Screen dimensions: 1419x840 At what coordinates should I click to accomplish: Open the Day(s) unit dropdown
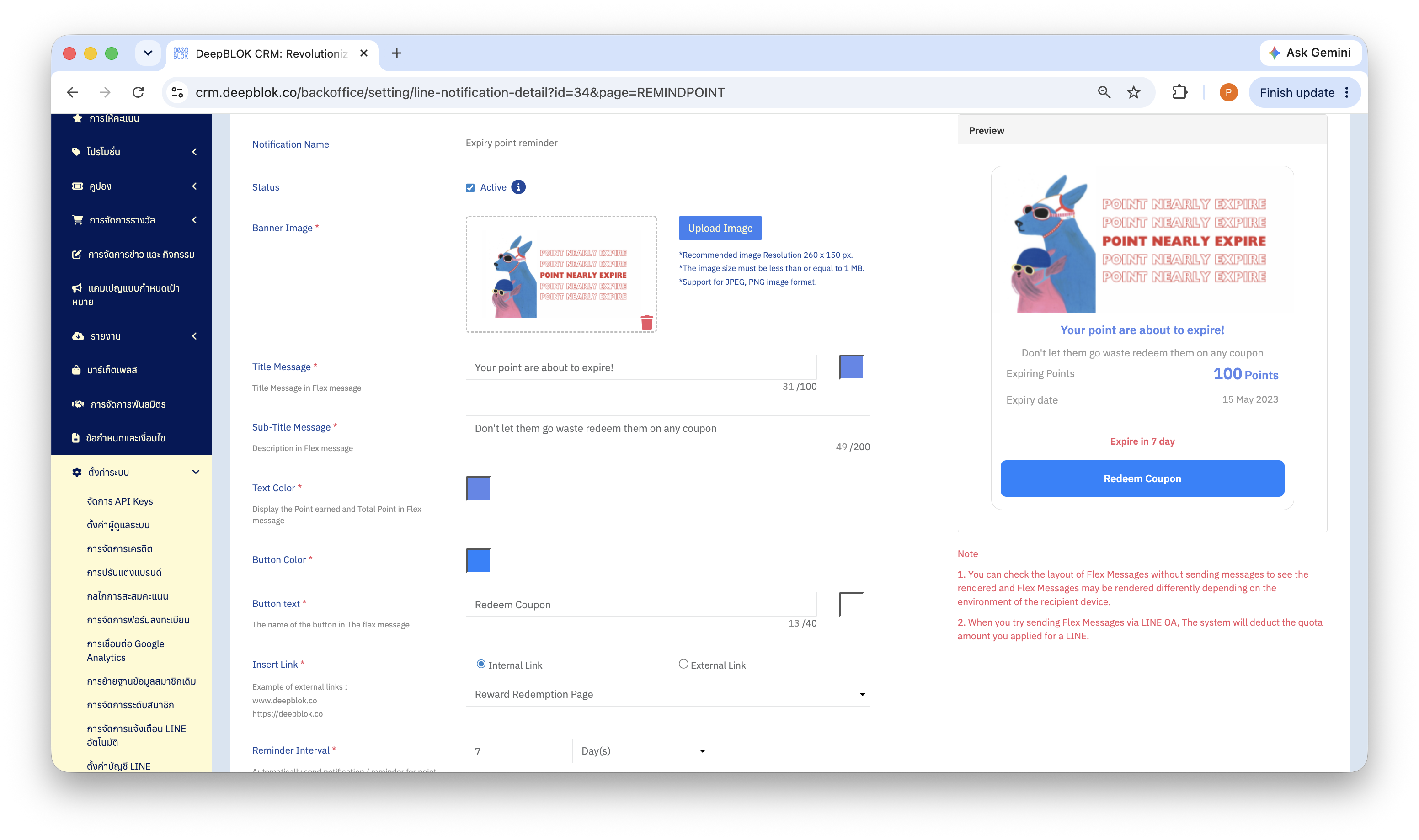click(x=641, y=750)
